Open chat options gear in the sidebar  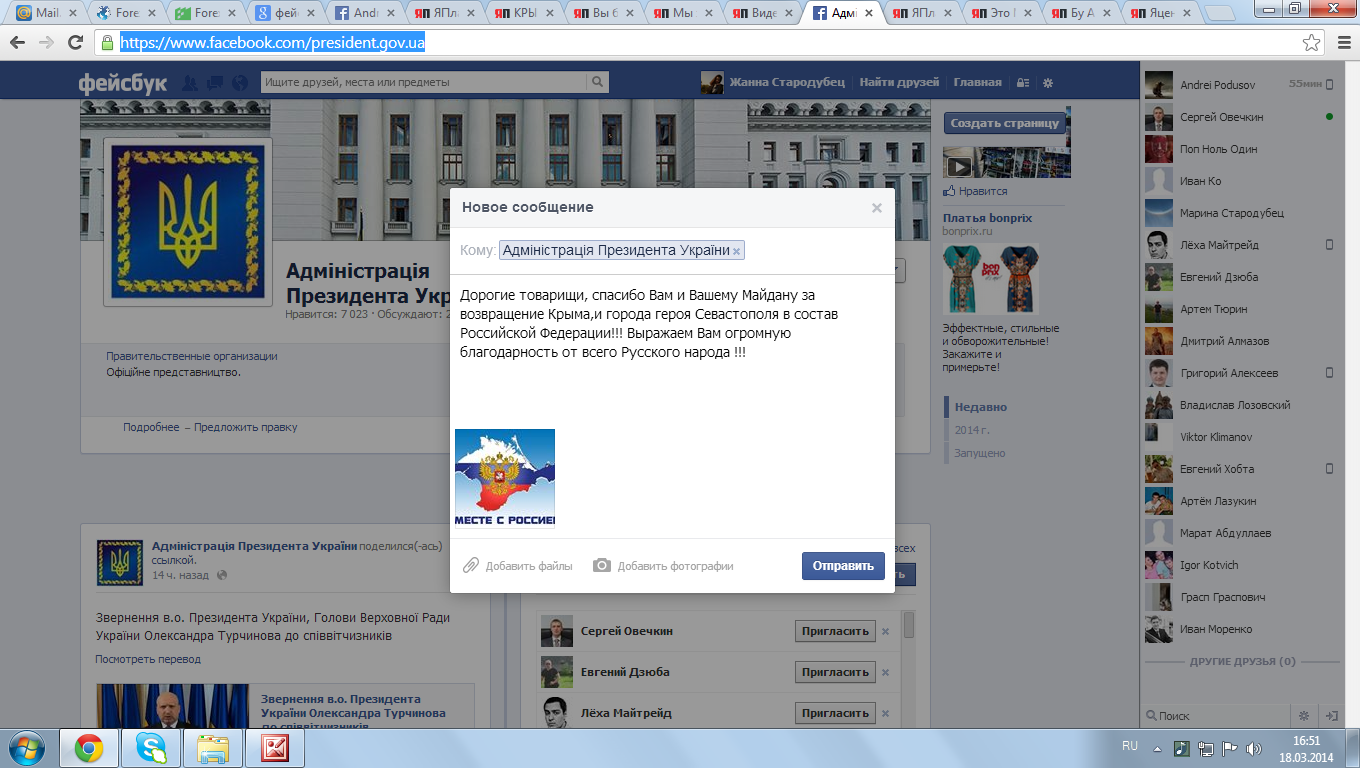point(1303,716)
